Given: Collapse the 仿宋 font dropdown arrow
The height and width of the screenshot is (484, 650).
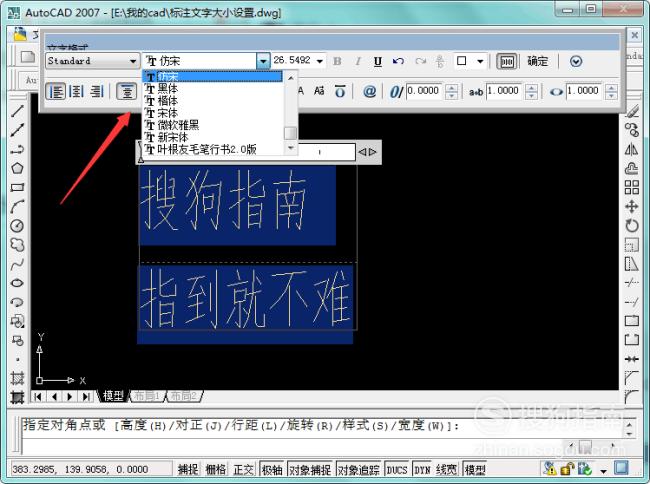Looking at the screenshot, I should [263, 61].
